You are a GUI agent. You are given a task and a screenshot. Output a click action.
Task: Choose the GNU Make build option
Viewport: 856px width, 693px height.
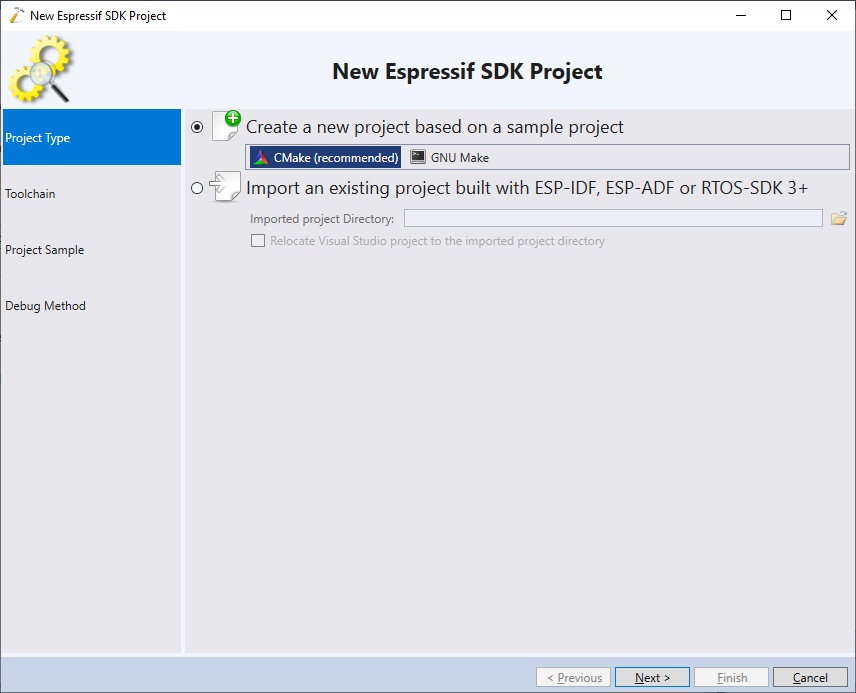coord(450,157)
